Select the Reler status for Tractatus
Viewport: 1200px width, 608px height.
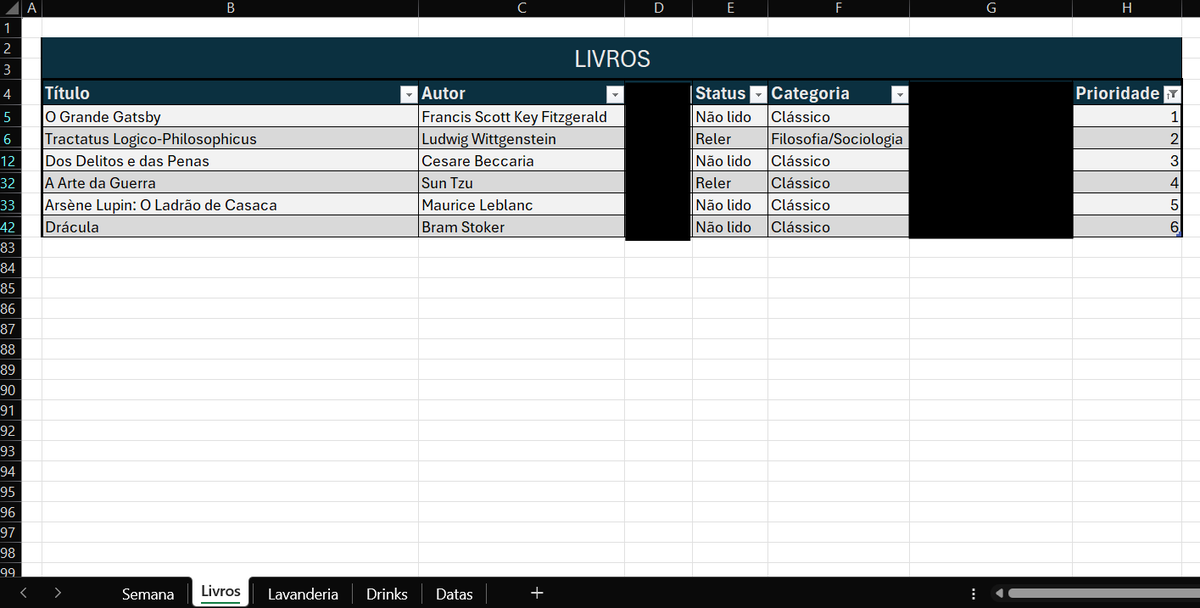730,139
